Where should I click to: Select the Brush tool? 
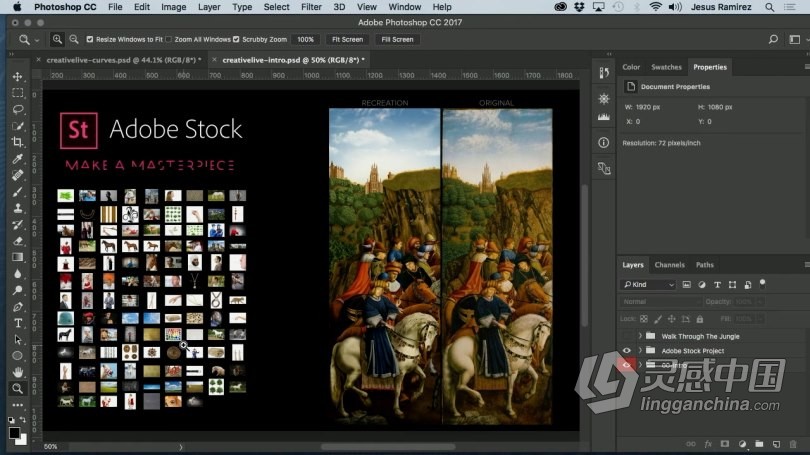pyautogui.click(x=18, y=192)
